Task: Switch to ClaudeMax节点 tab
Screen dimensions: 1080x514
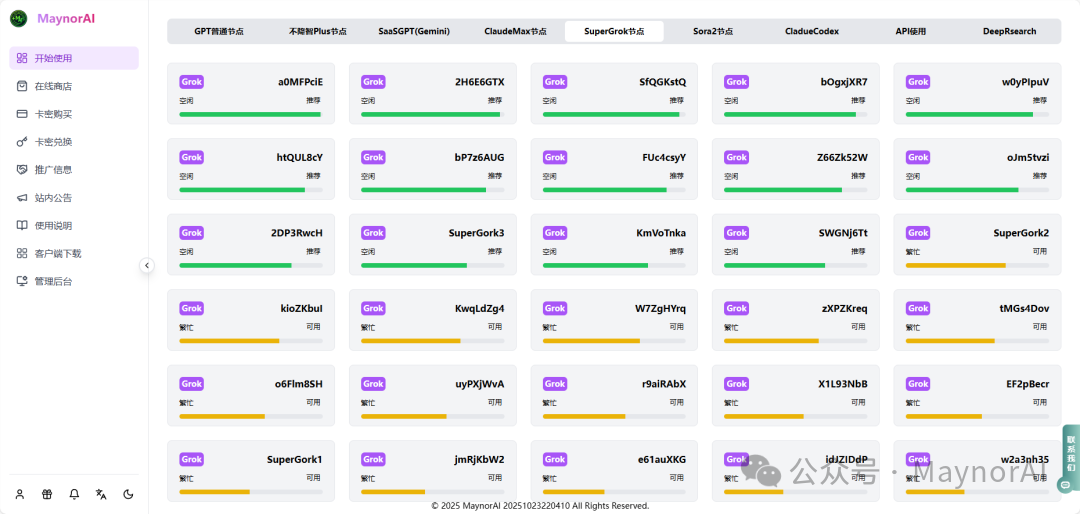Action: (x=515, y=32)
